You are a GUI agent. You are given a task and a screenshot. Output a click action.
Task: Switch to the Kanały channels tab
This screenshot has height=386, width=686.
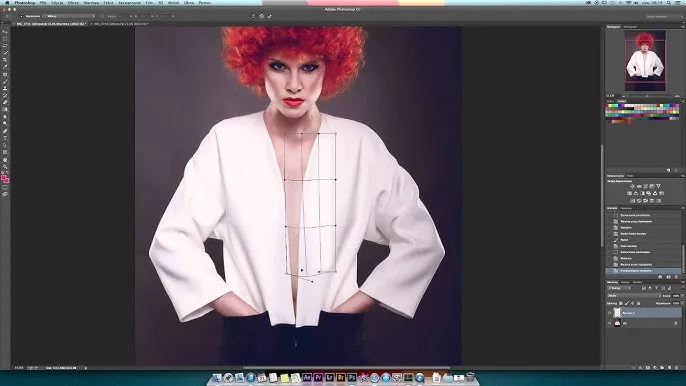[x=625, y=282]
